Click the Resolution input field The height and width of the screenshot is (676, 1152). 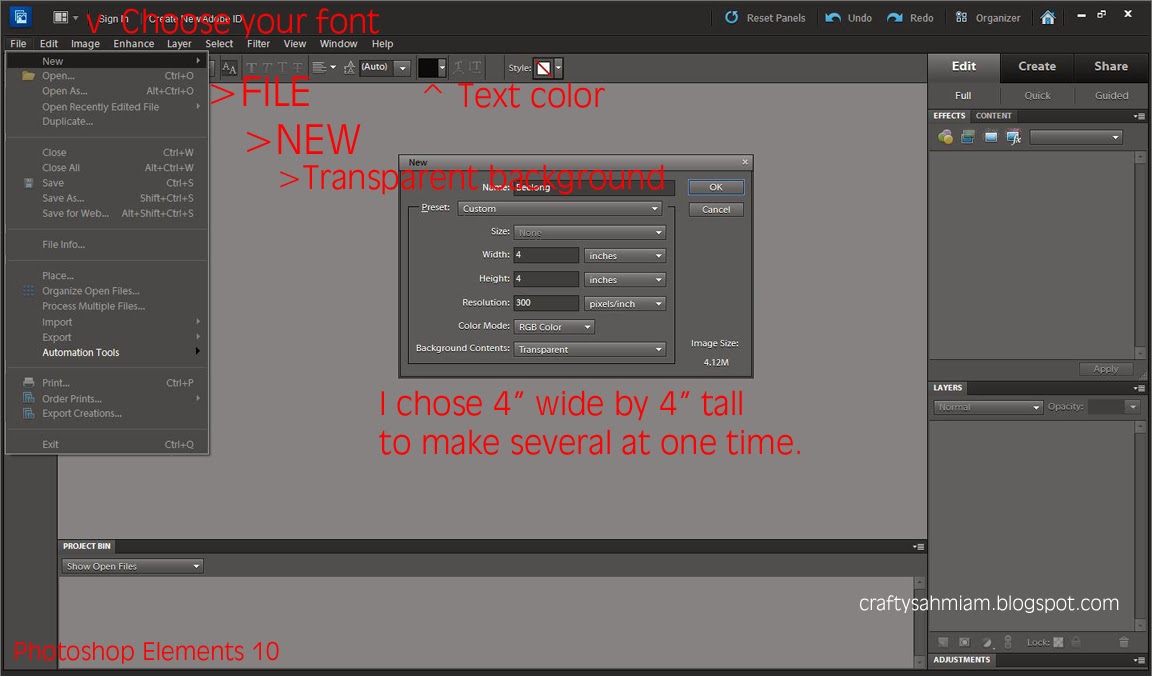click(x=546, y=303)
